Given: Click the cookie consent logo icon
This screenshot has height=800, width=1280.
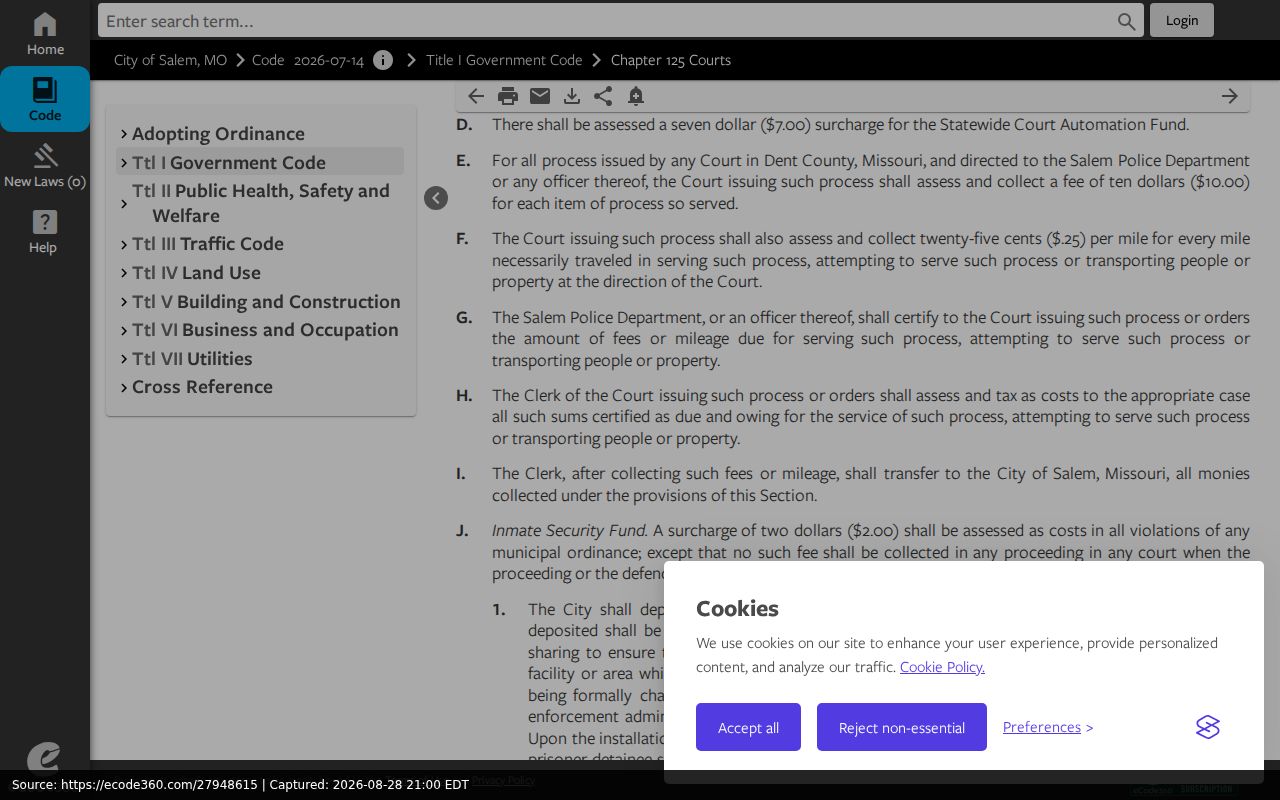Looking at the screenshot, I should click(1208, 727).
